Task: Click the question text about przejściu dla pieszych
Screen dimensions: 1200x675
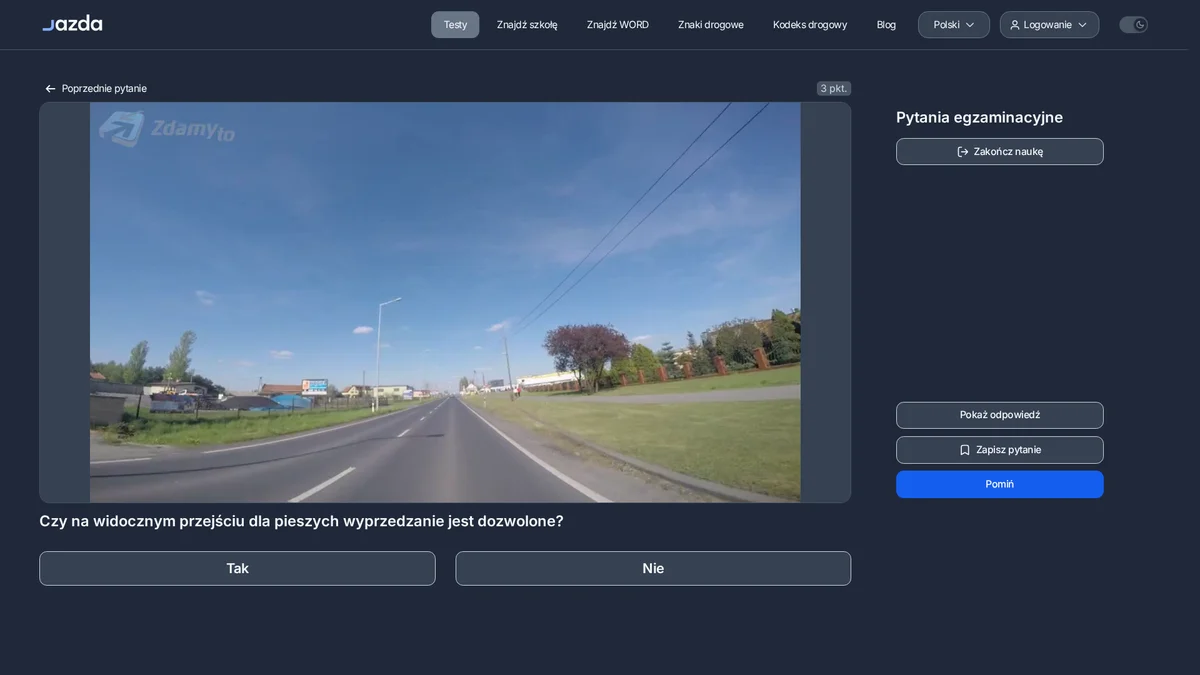Action: [x=301, y=521]
